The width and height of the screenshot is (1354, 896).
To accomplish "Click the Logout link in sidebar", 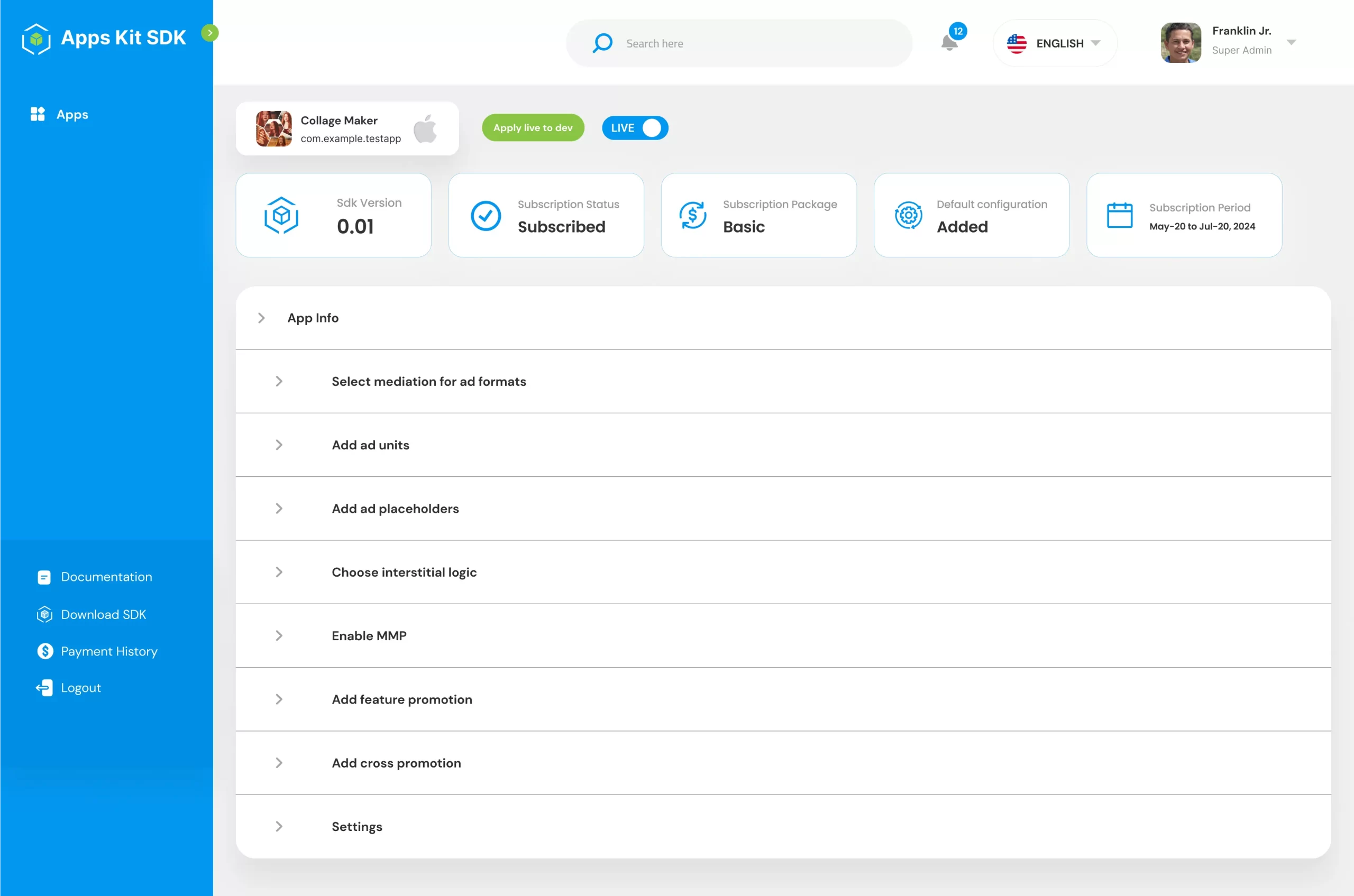I will tap(80, 688).
